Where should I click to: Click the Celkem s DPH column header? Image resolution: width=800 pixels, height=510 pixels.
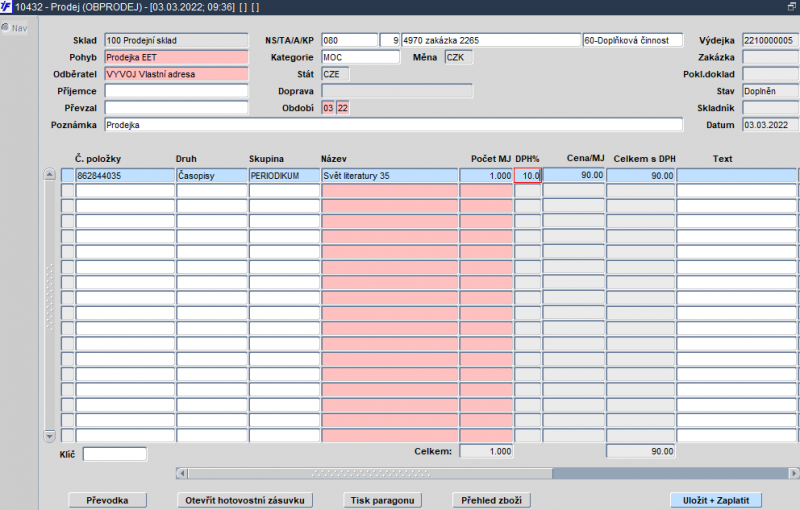pos(644,159)
